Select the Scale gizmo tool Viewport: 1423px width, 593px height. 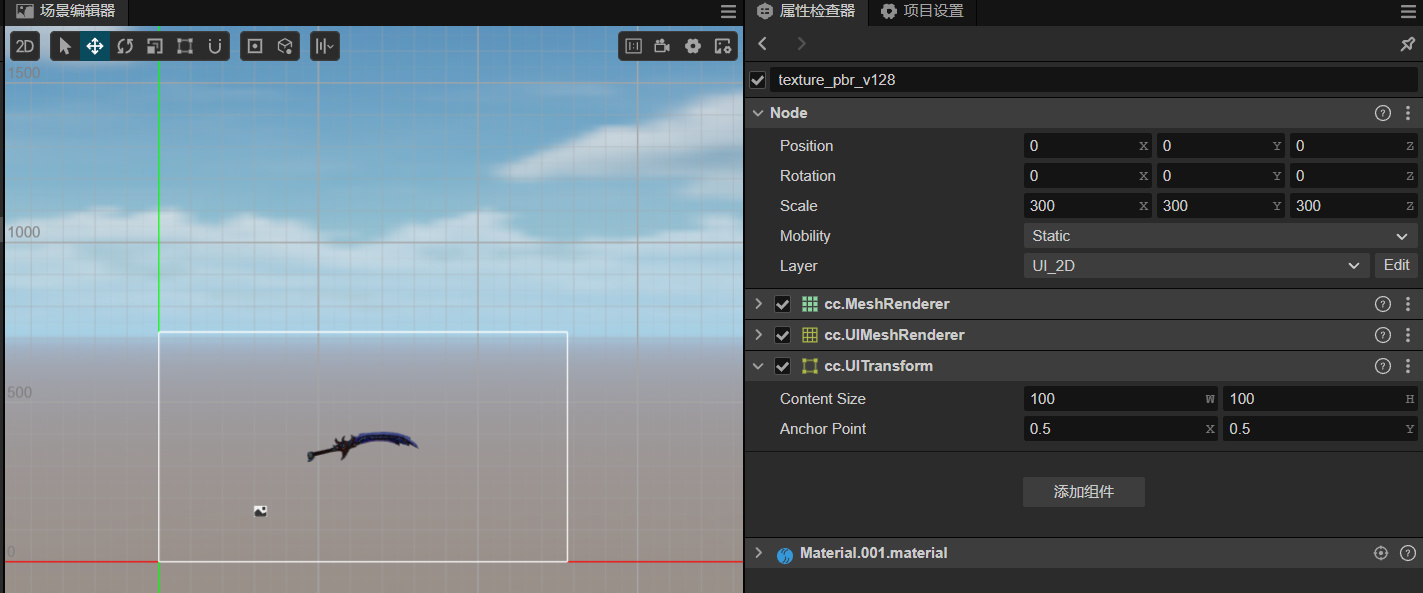155,46
